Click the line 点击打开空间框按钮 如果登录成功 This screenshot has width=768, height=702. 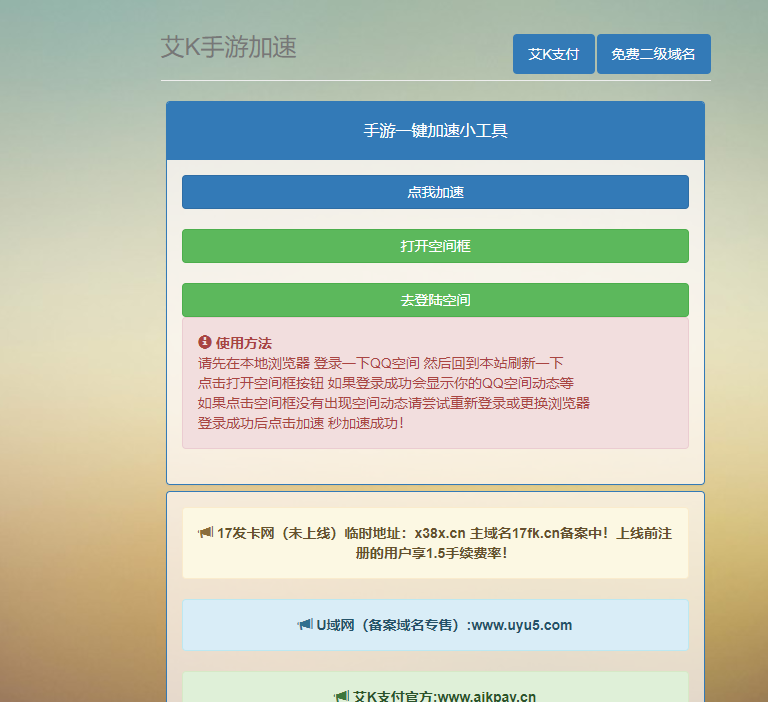coord(386,383)
